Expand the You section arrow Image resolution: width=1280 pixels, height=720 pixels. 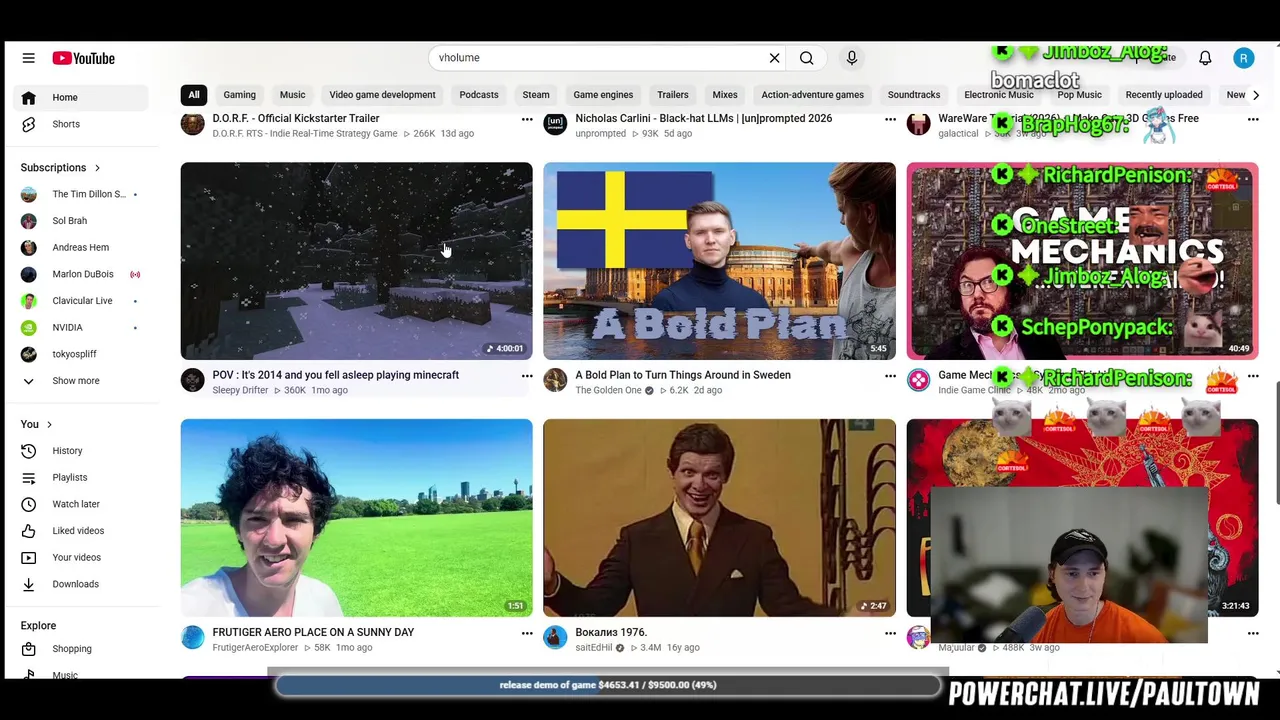pyautogui.click(x=48, y=425)
